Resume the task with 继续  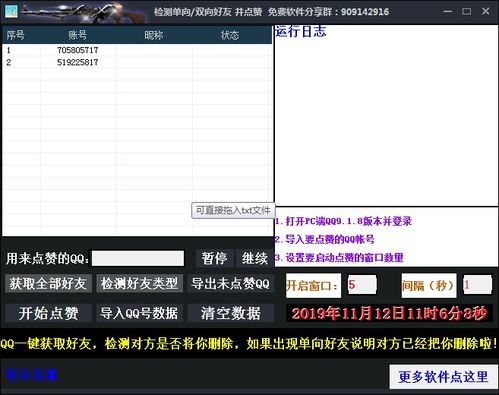255,258
